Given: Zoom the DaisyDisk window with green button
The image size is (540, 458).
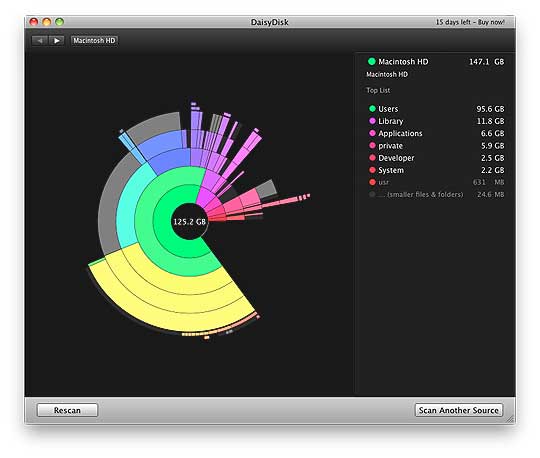Looking at the screenshot, I should 59,22.
